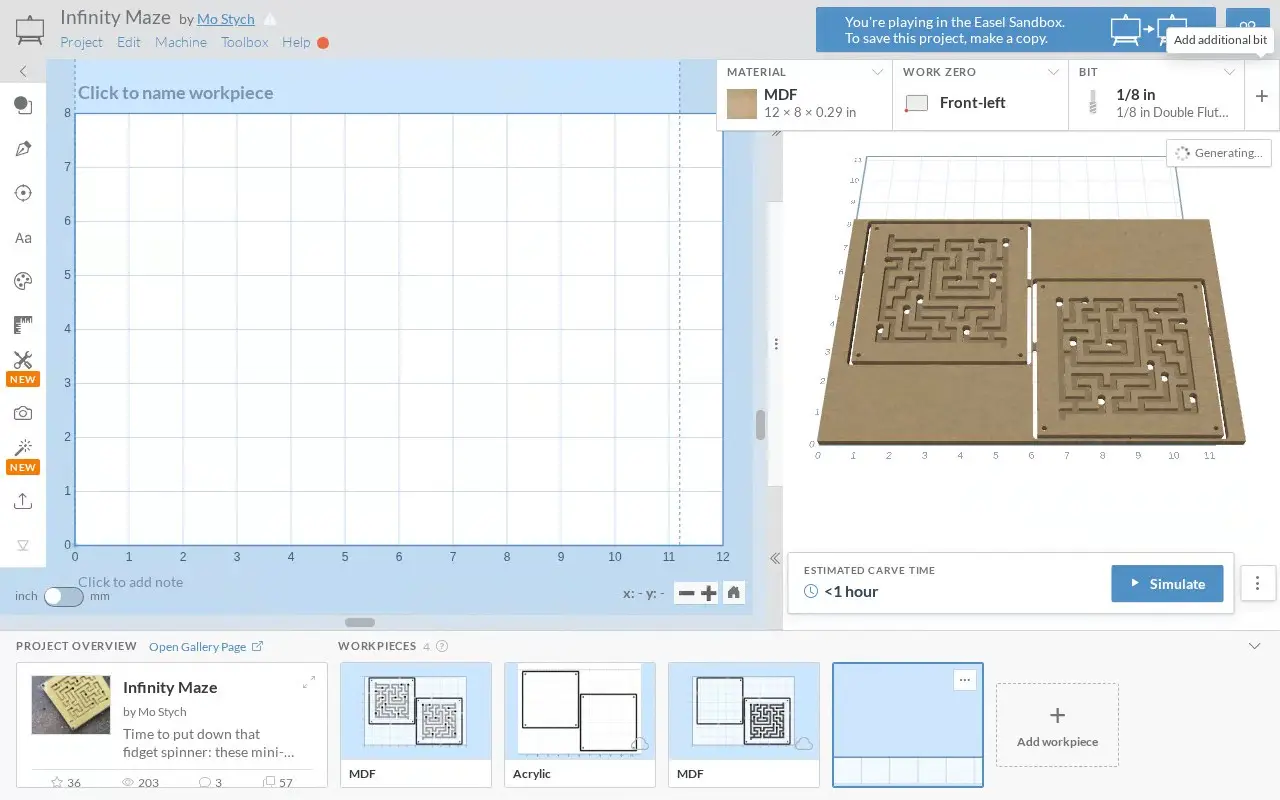Viewport: 1280px width, 800px height.
Task: Open the magic wand tool marked NEW
Action: pos(23,448)
